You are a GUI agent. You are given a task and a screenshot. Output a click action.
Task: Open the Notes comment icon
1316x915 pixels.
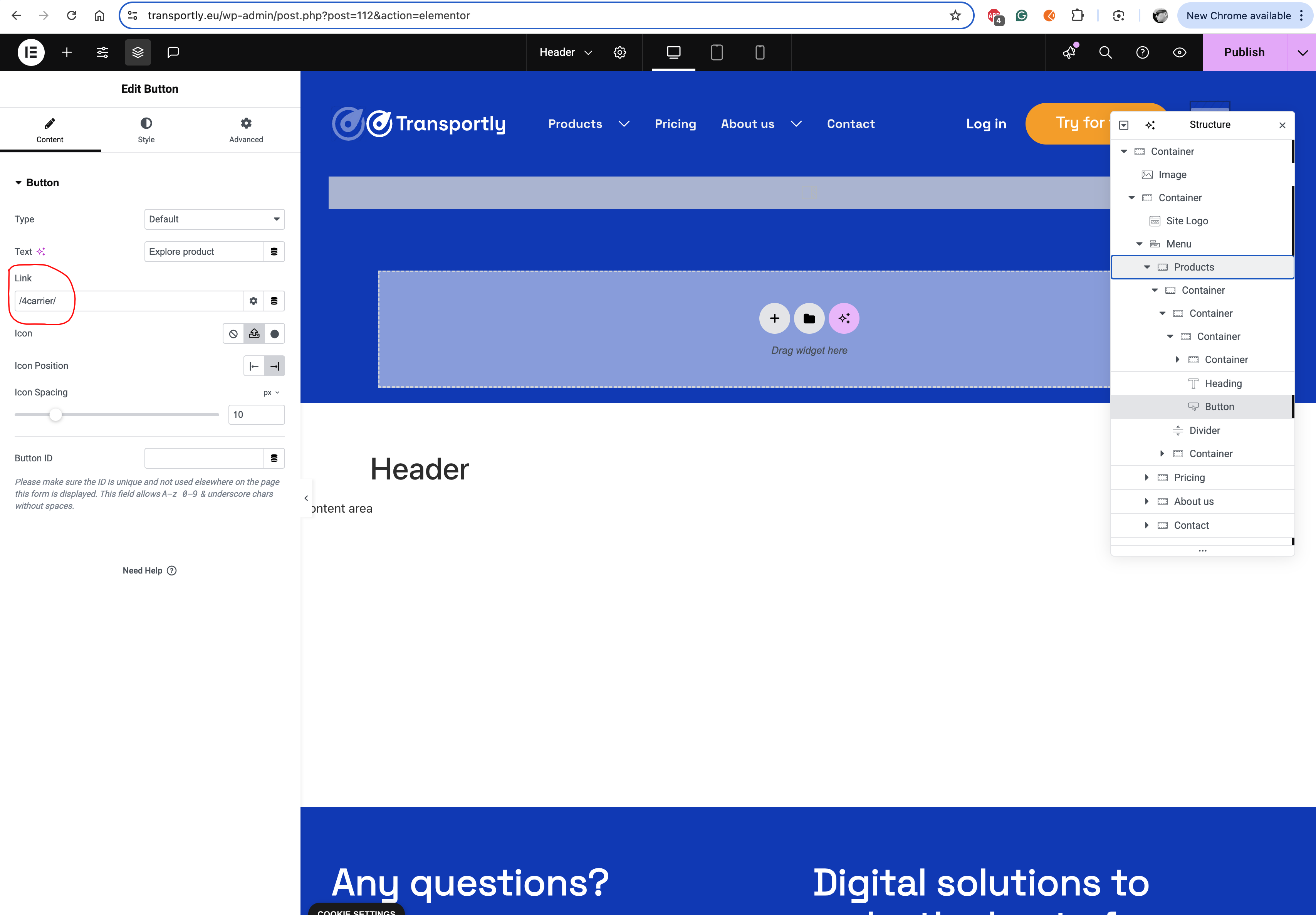[173, 52]
